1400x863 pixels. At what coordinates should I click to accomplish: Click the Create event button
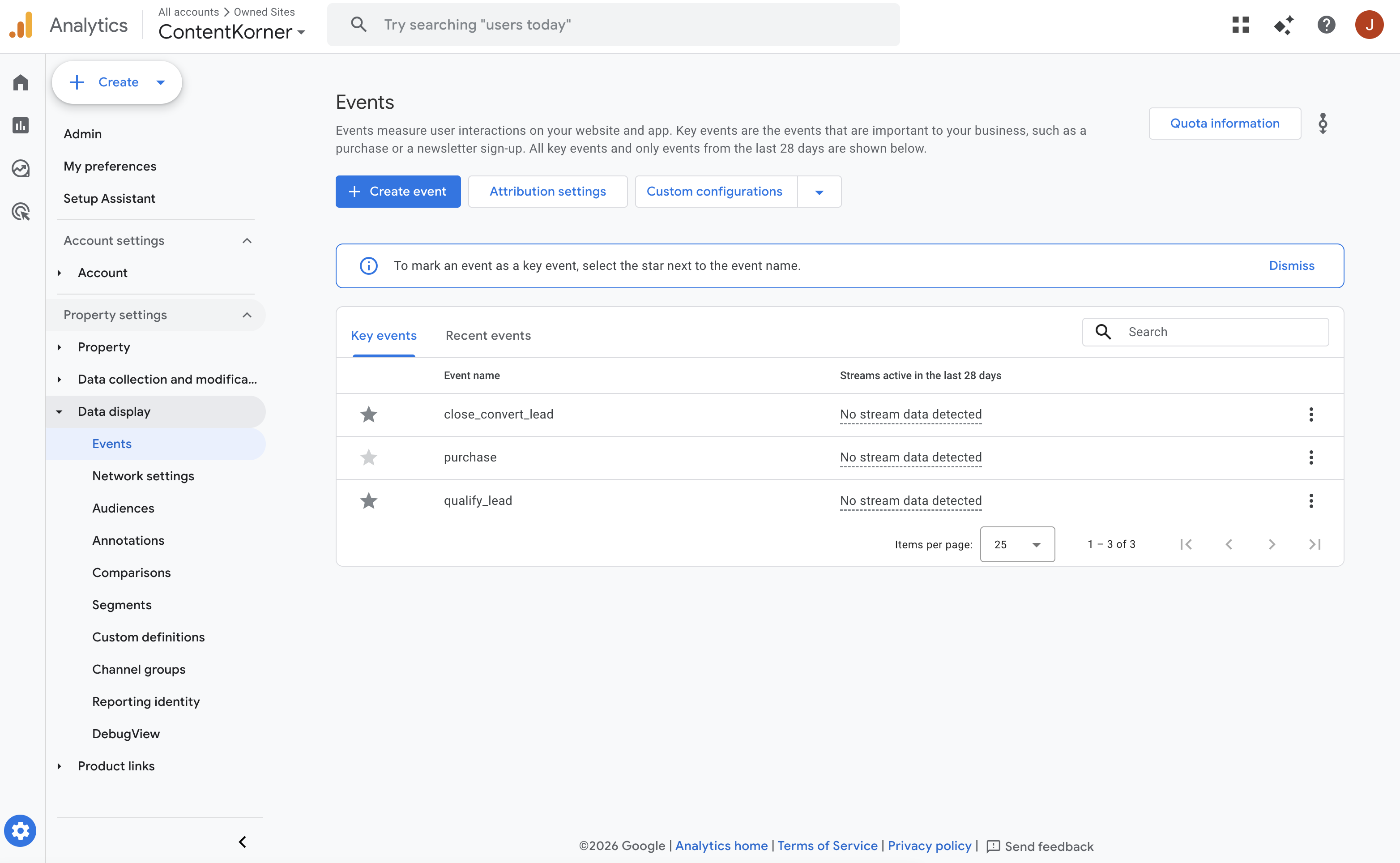[398, 192]
